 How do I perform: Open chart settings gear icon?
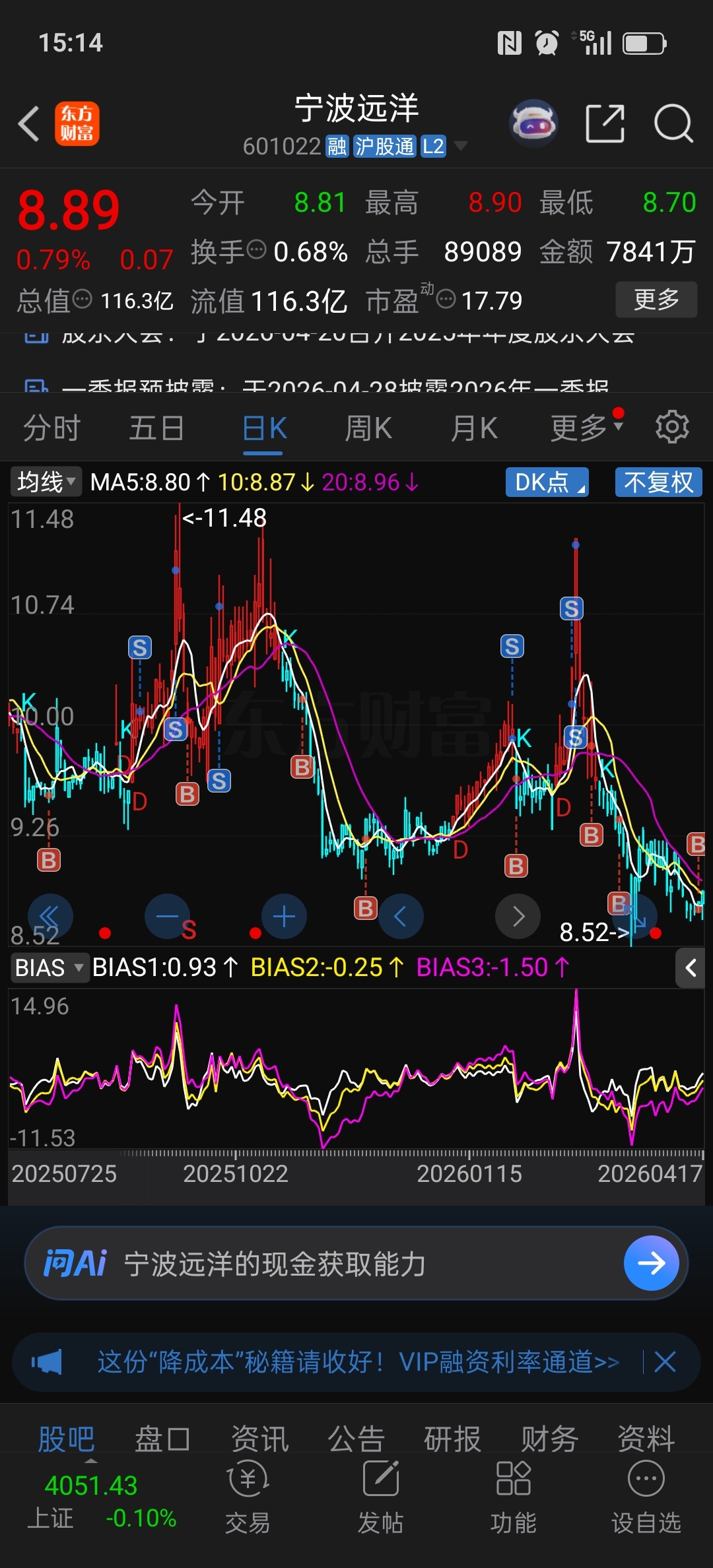pyautogui.click(x=672, y=427)
